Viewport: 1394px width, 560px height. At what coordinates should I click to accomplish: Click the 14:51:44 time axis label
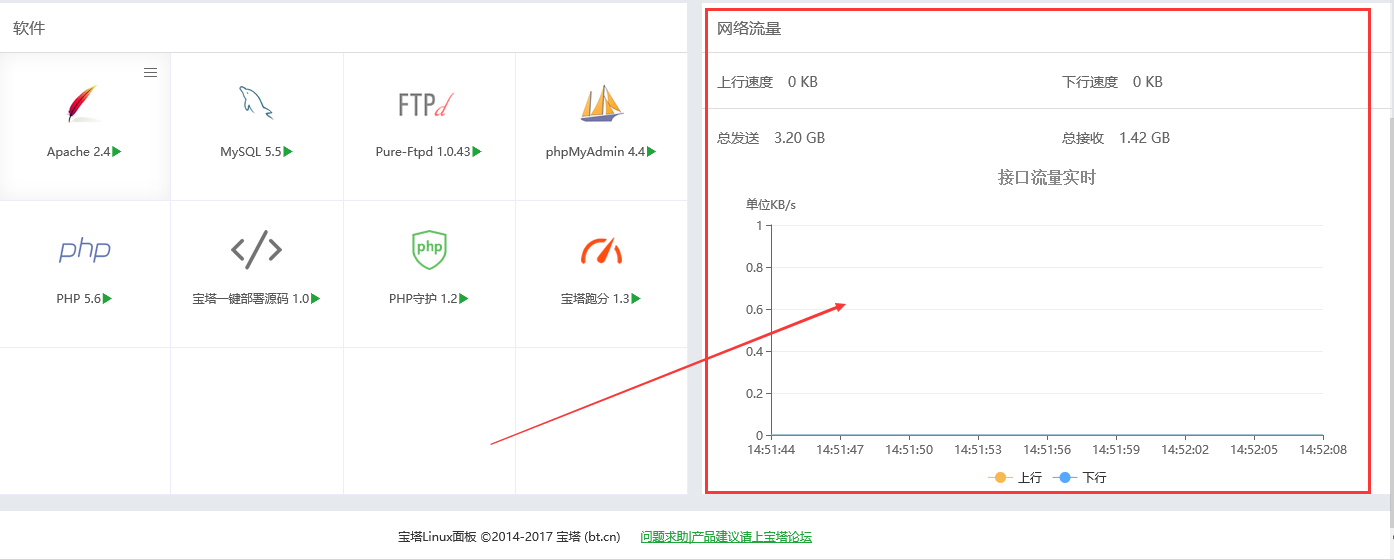(x=771, y=450)
